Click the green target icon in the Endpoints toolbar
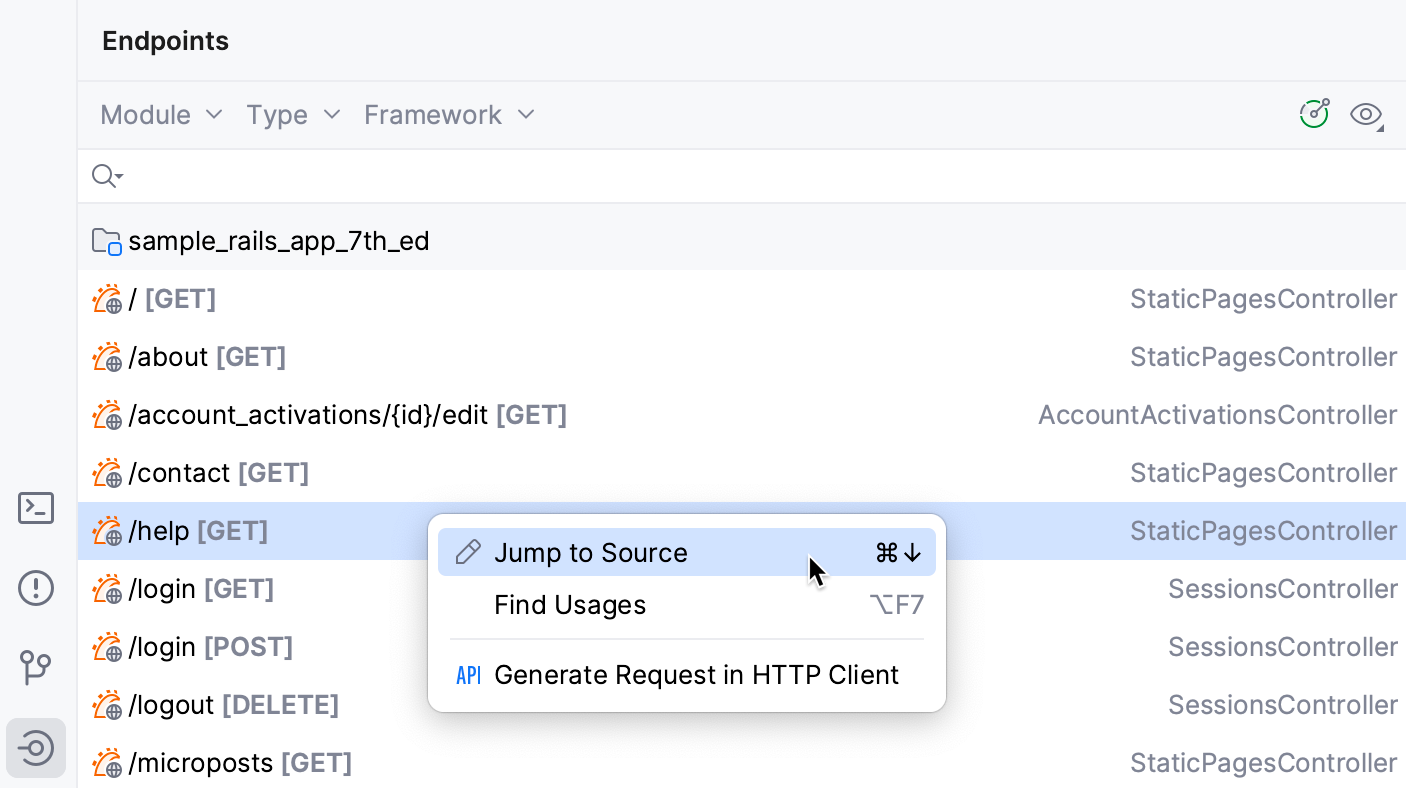The height and width of the screenshot is (788, 1406). (1314, 114)
